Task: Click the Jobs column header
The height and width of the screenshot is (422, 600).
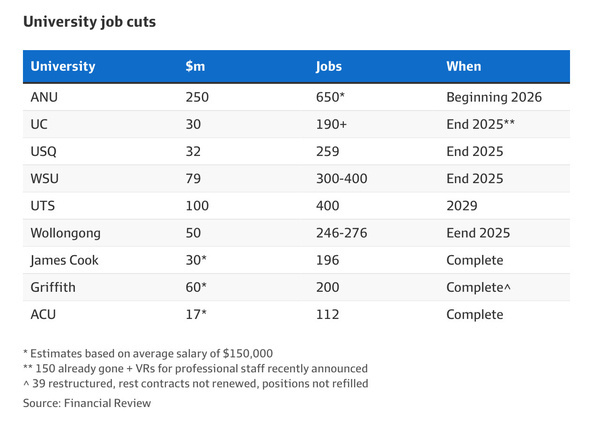Action: 331,67
